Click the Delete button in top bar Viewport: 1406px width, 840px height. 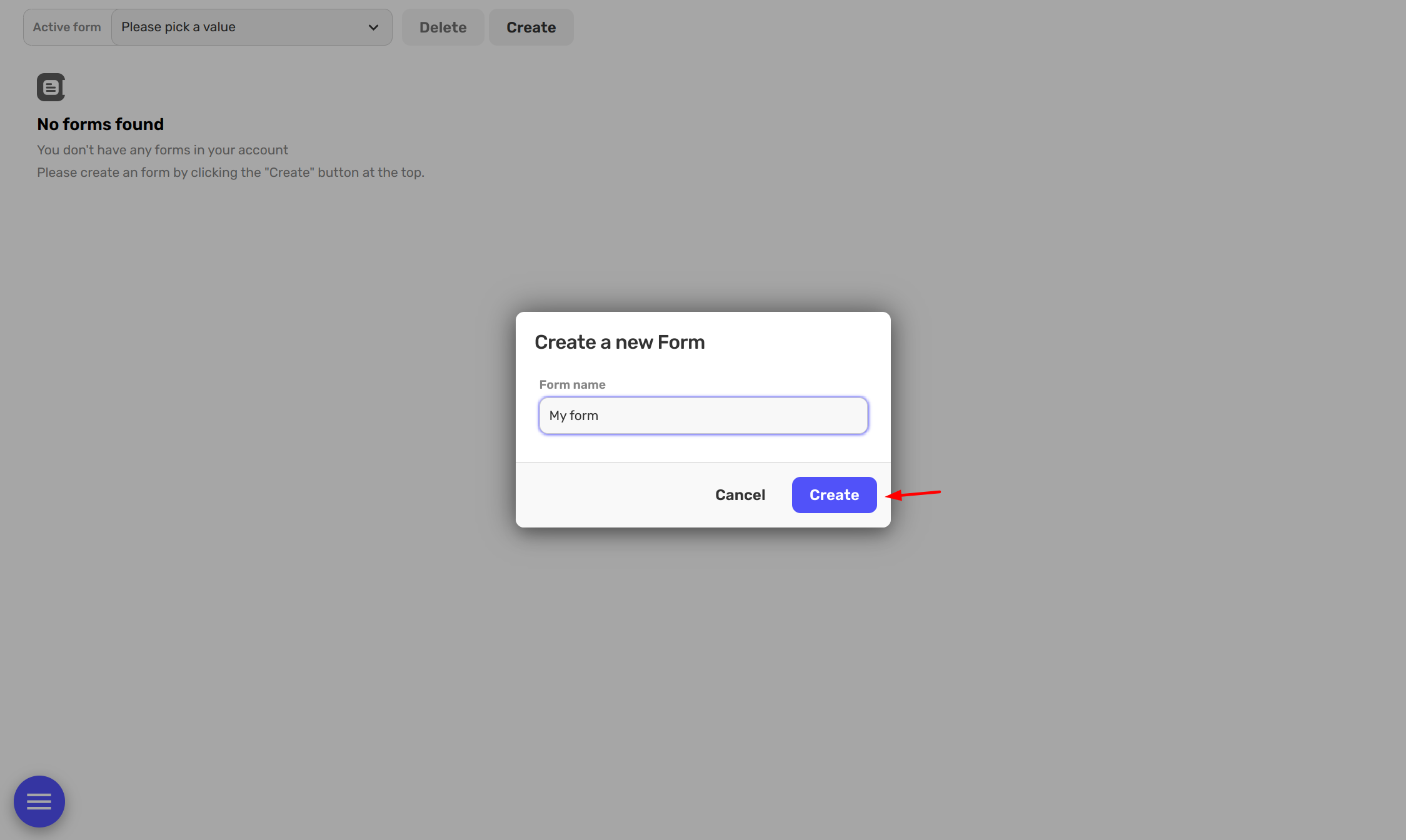443,27
